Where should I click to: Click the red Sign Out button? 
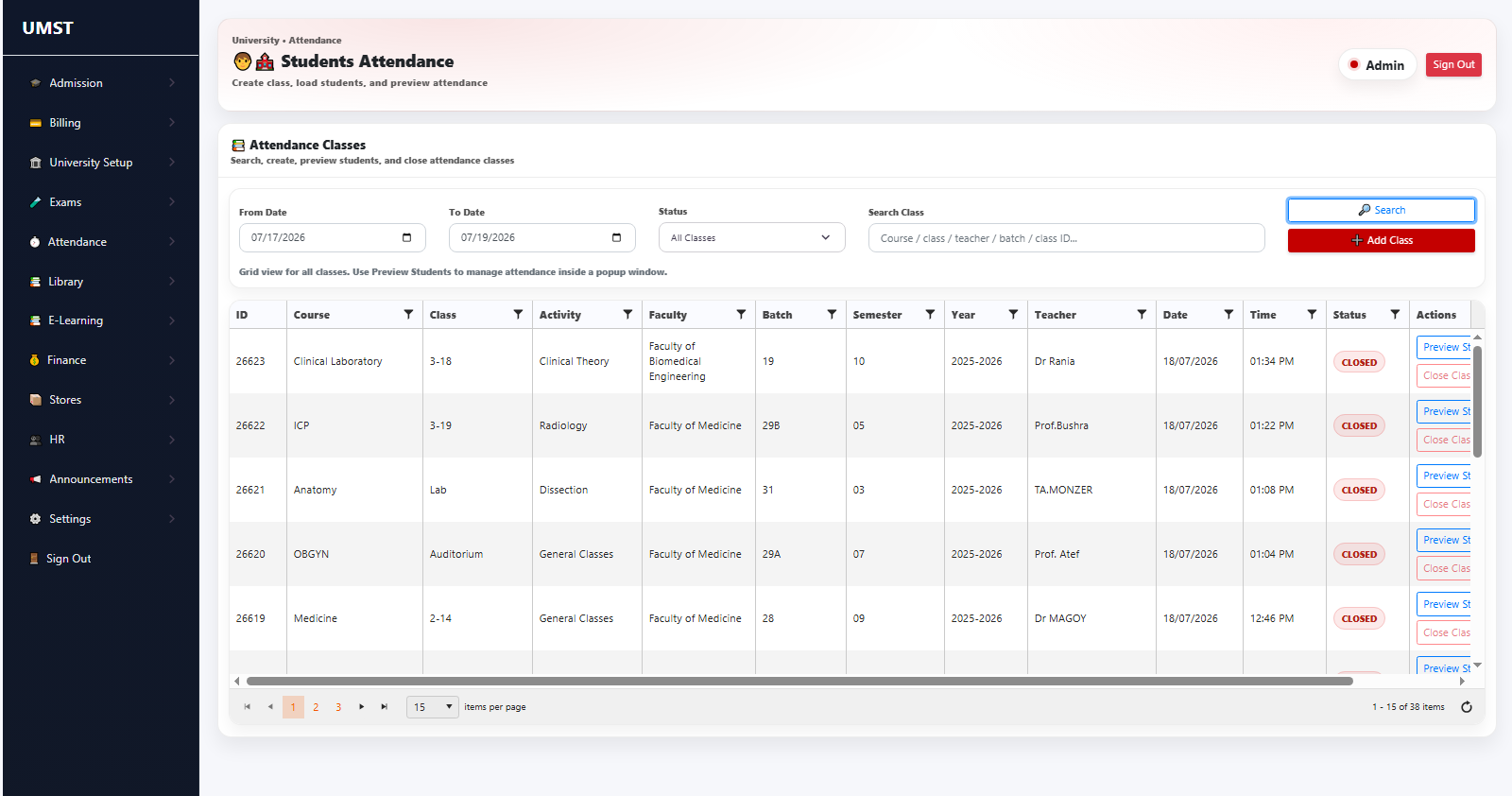[1453, 65]
